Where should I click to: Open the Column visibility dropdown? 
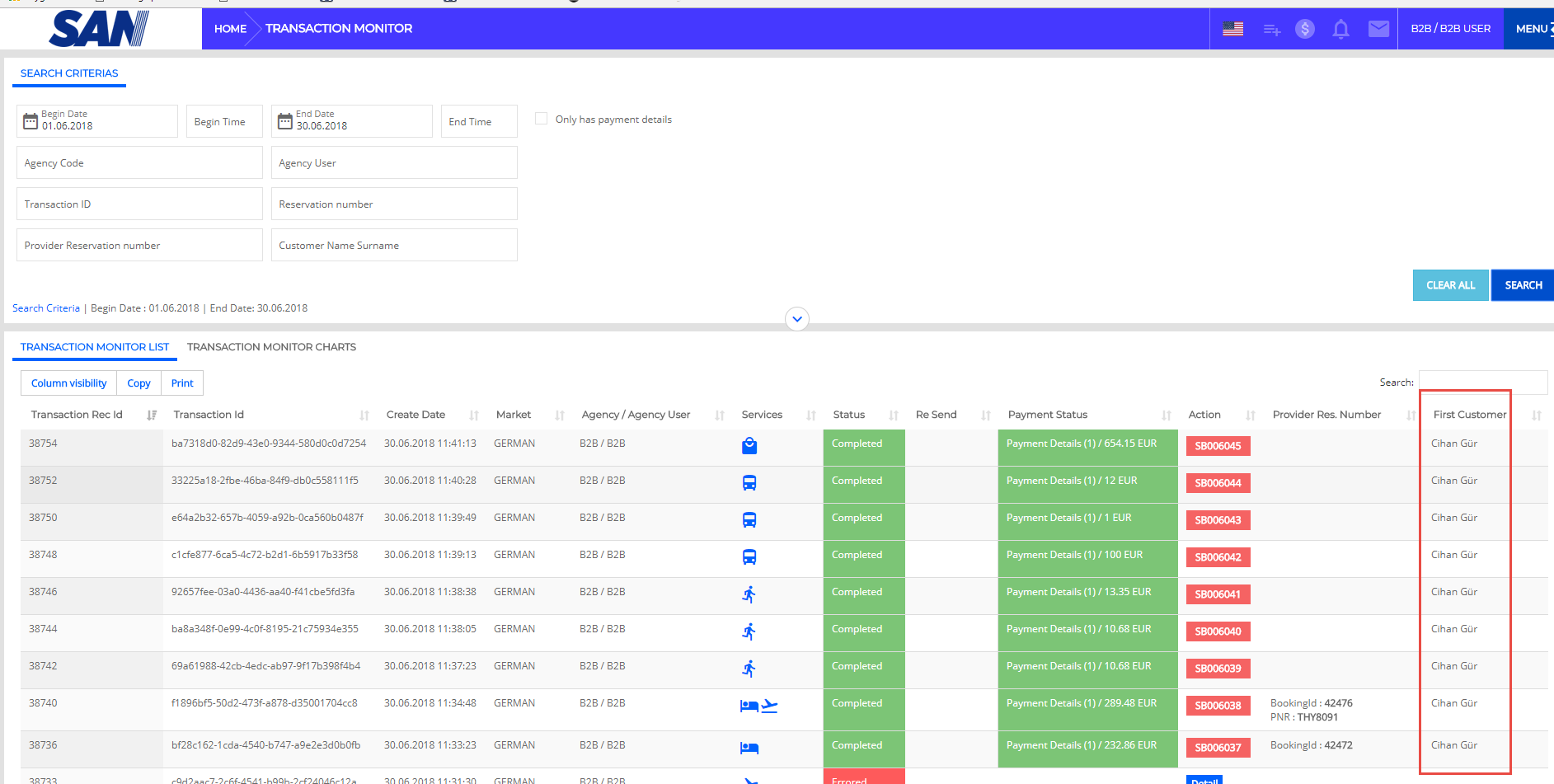(x=68, y=383)
